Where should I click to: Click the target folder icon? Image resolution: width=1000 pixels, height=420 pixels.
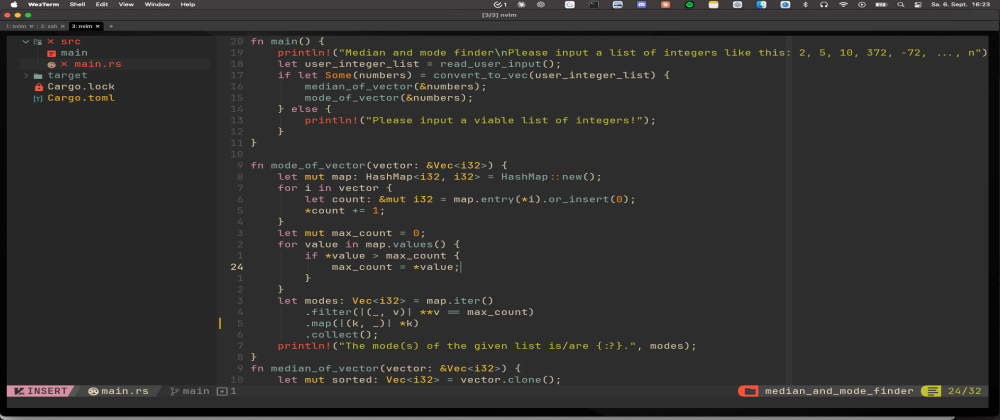pos(38,75)
